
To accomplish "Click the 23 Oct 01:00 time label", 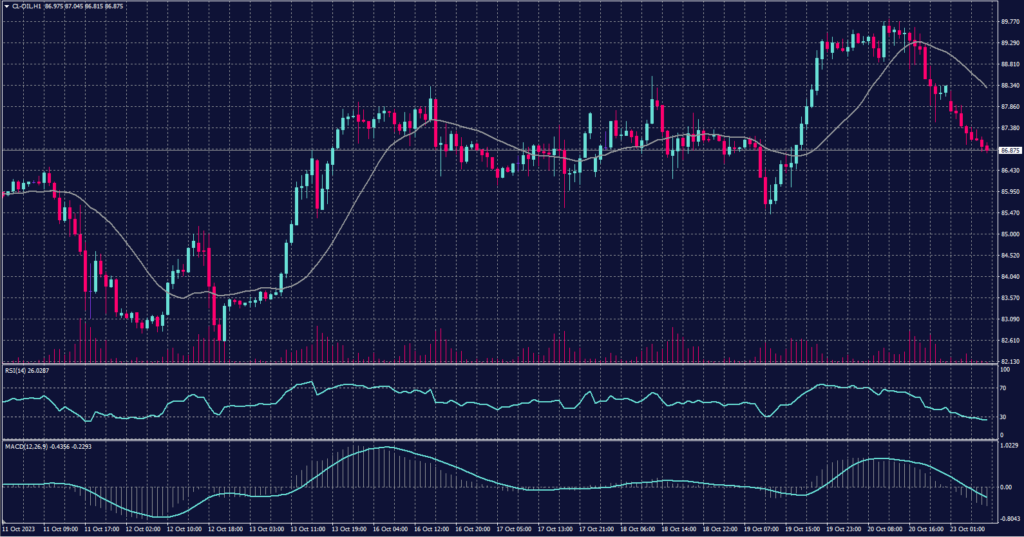I will click(x=970, y=527).
